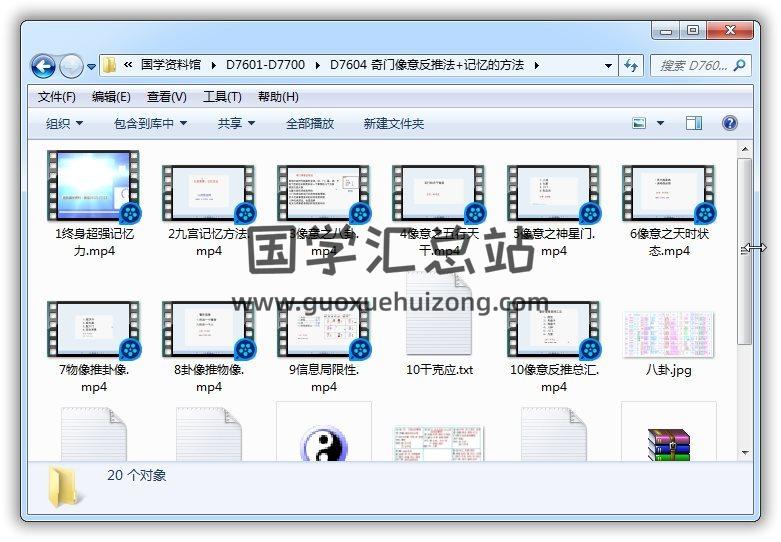
Task: Select text file 10干克应.txt
Action: click(439, 324)
